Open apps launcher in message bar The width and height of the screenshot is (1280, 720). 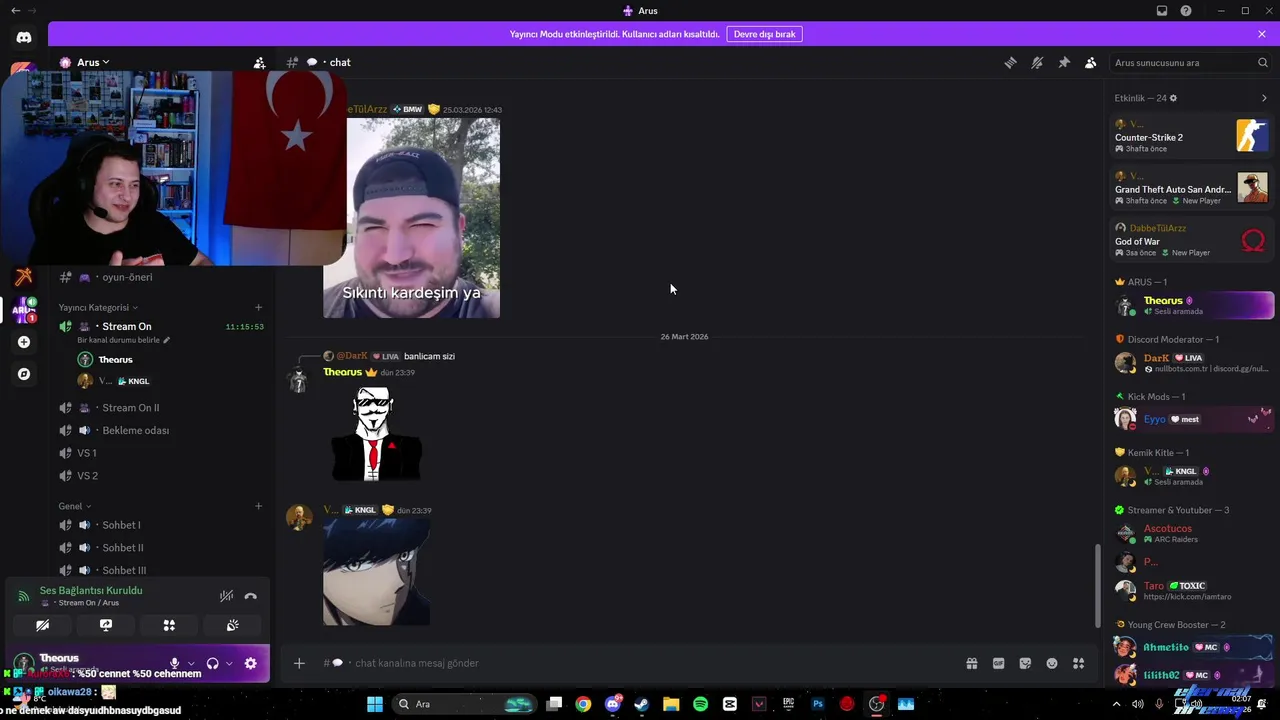click(1078, 663)
